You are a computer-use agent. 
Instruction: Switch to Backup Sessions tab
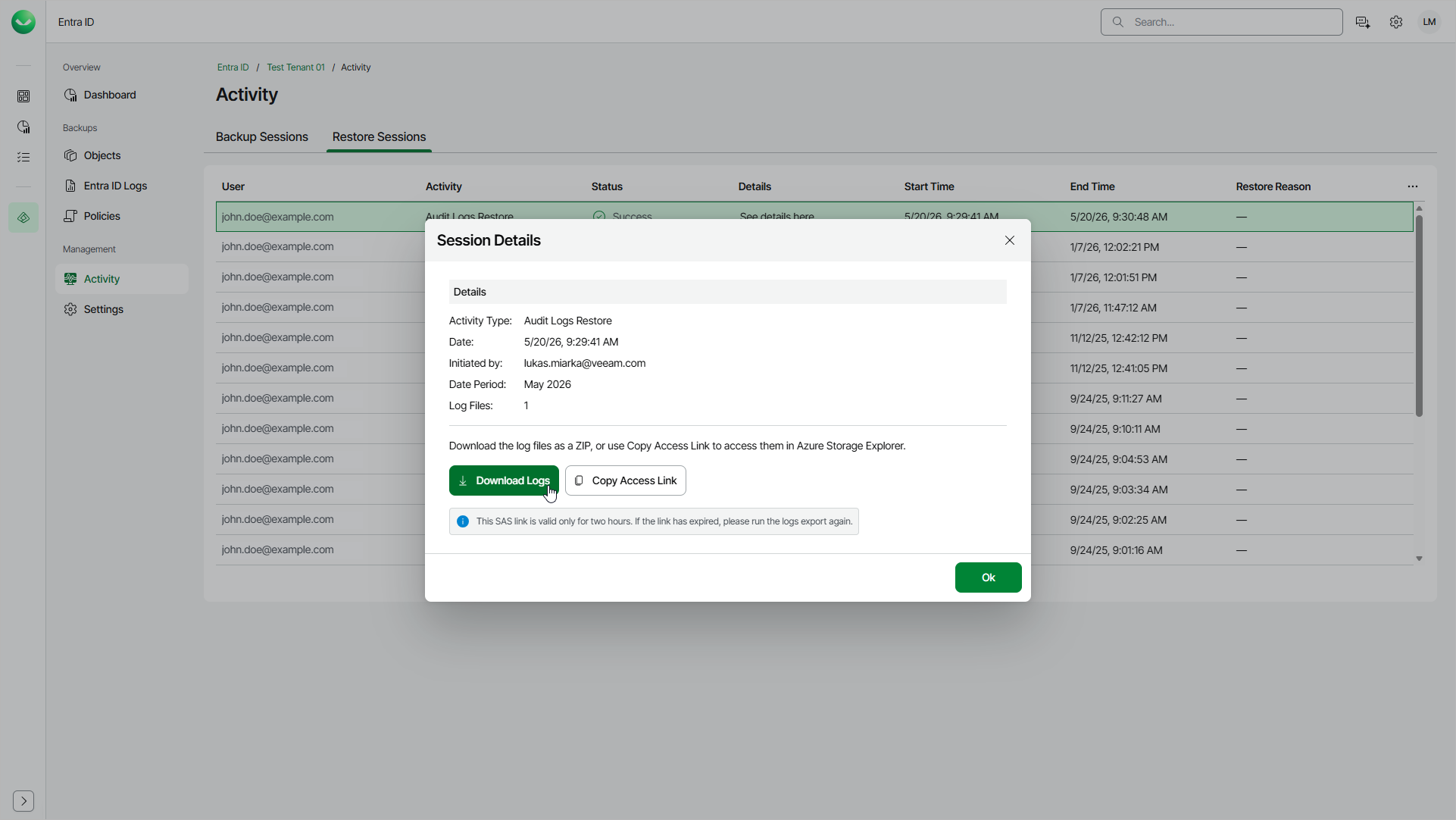pyautogui.click(x=261, y=137)
